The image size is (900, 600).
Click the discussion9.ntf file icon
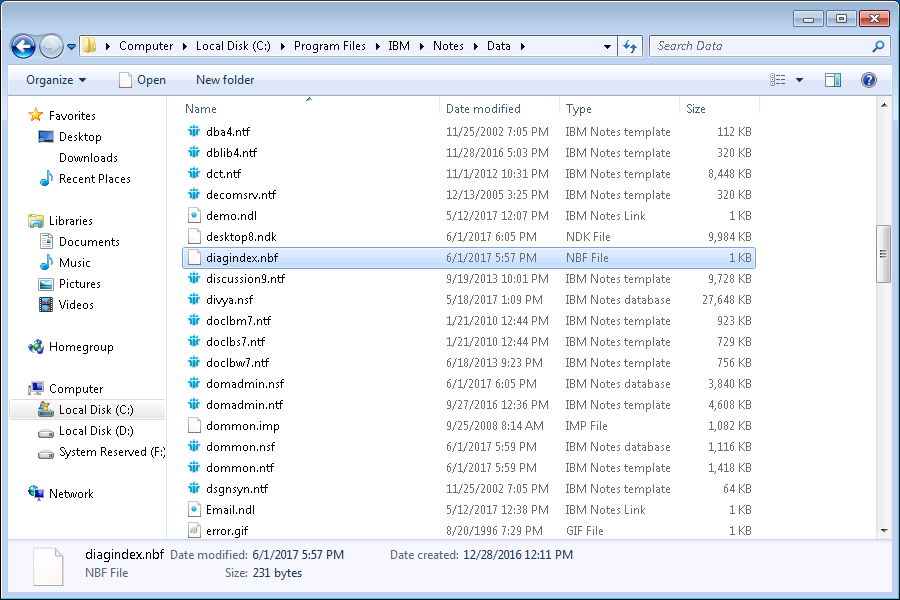click(x=194, y=278)
